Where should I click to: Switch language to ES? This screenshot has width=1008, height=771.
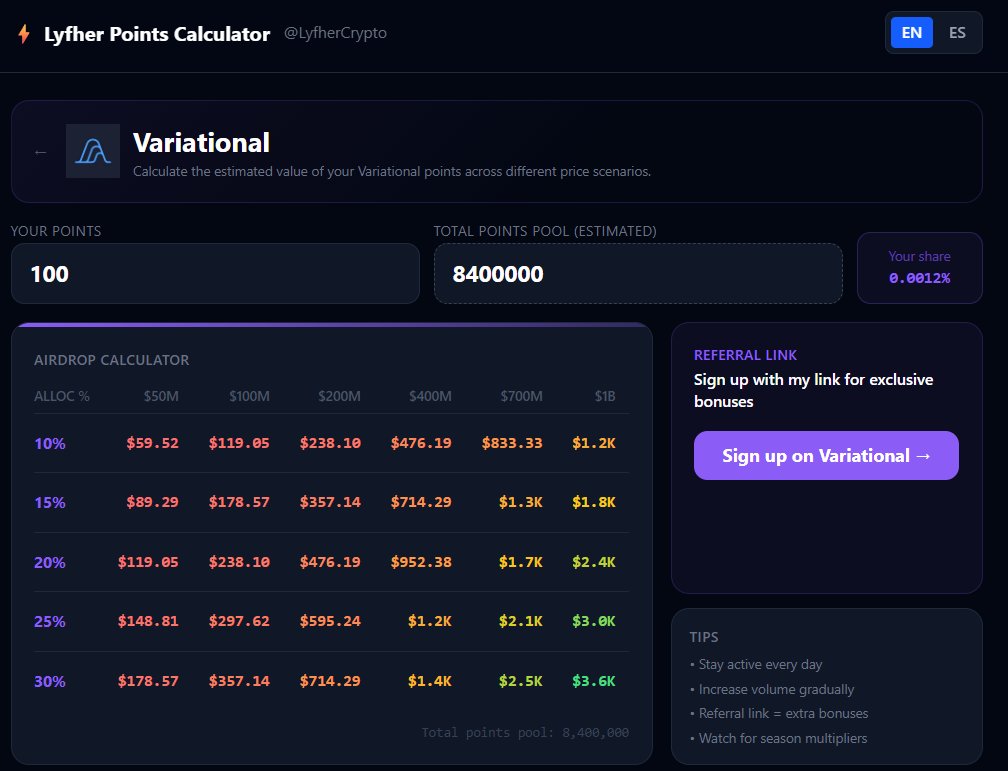point(957,33)
